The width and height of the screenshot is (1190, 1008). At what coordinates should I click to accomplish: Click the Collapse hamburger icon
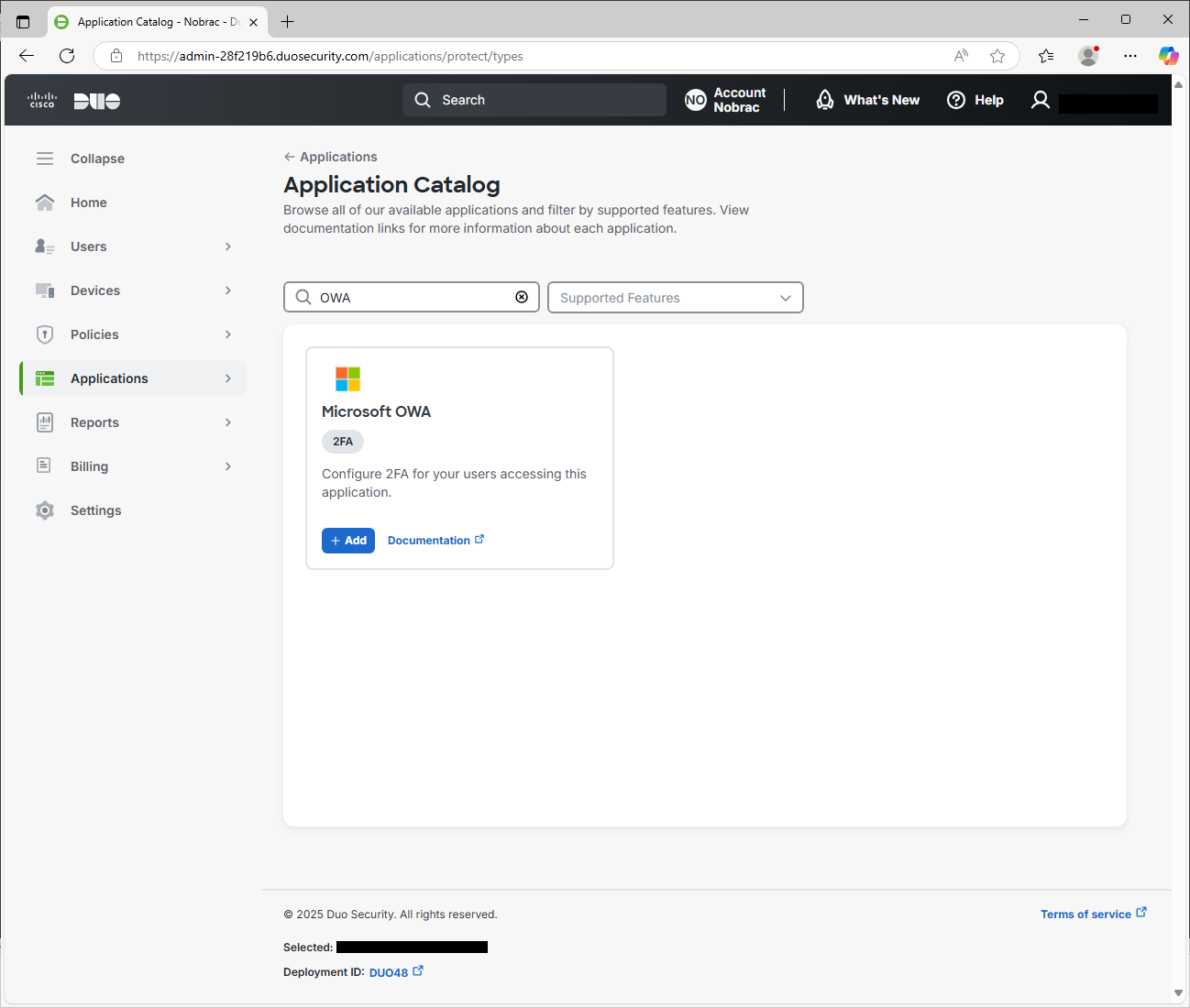pyautogui.click(x=45, y=159)
